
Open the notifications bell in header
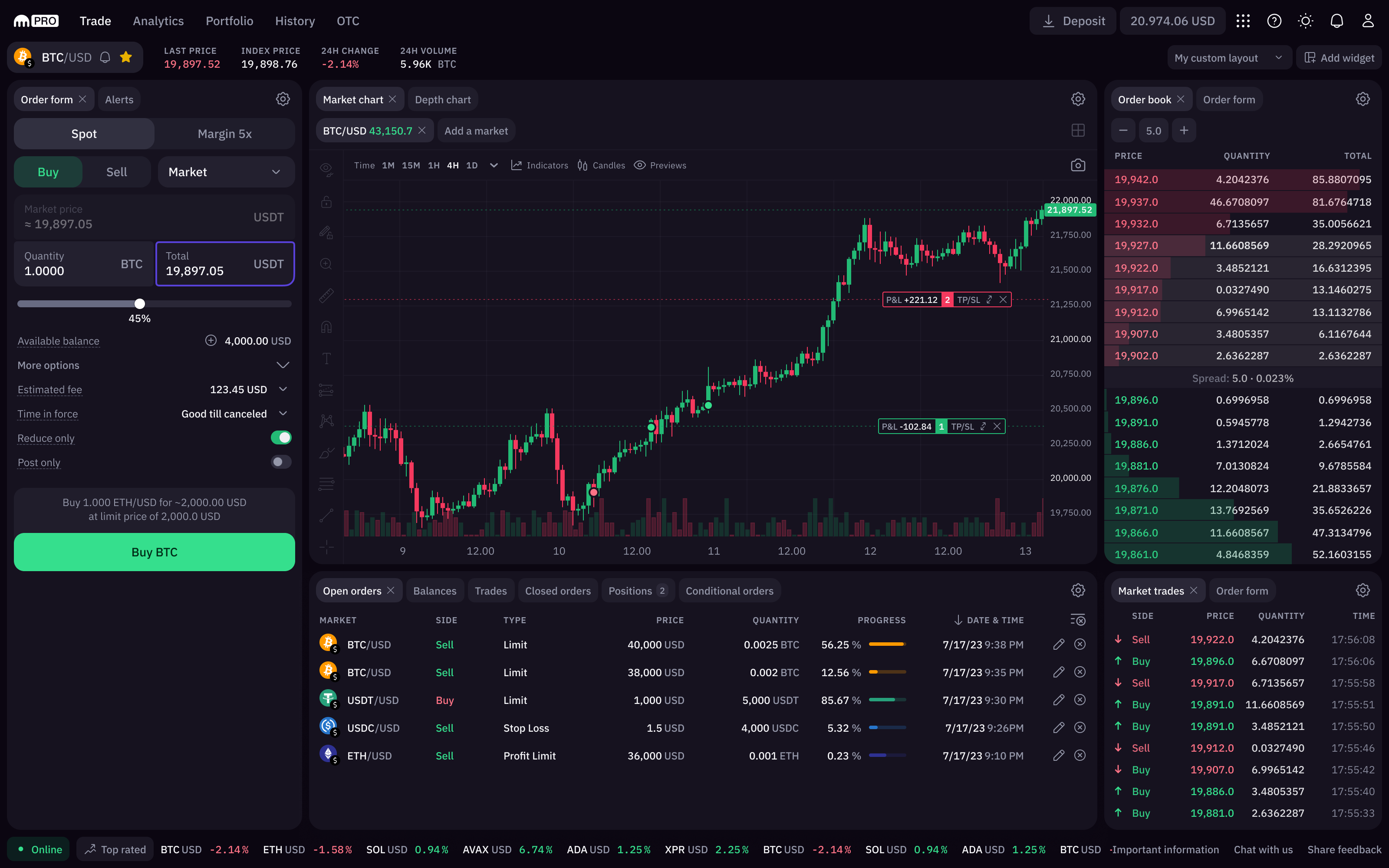click(1336, 21)
